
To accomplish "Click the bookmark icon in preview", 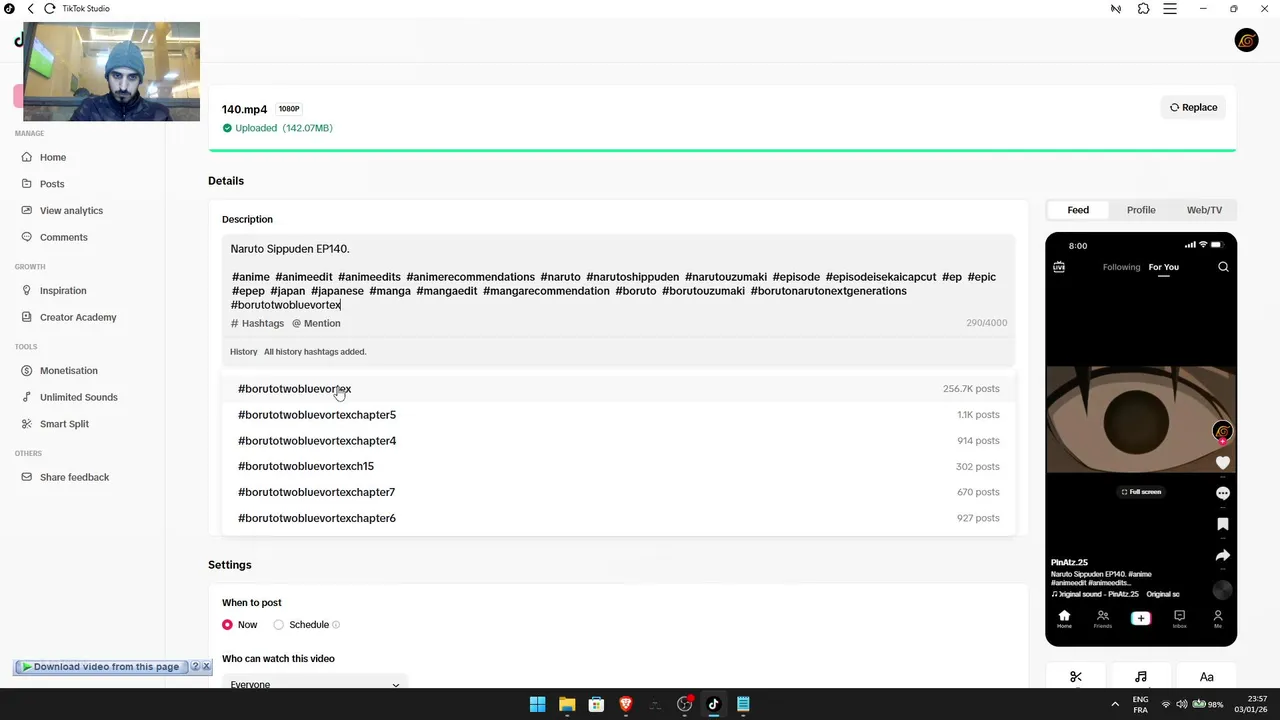I will coord(1222,524).
